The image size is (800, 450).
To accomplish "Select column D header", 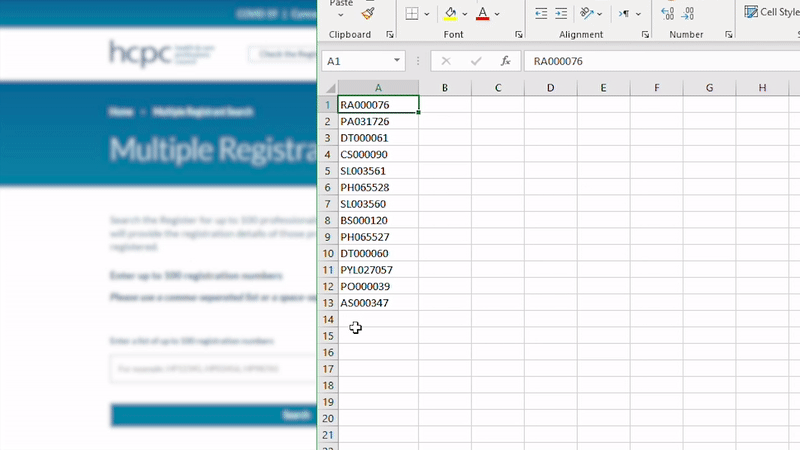I will coord(551,88).
